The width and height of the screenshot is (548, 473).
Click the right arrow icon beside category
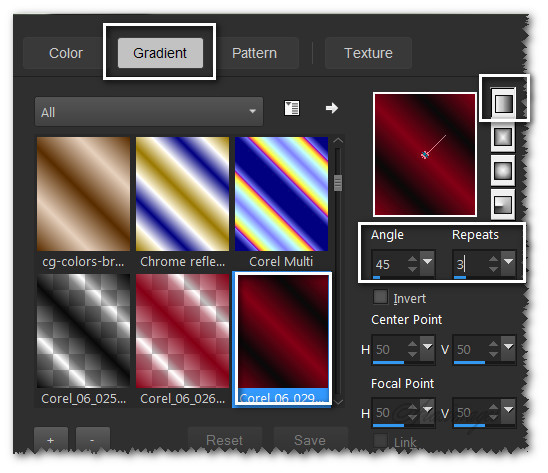click(x=332, y=108)
